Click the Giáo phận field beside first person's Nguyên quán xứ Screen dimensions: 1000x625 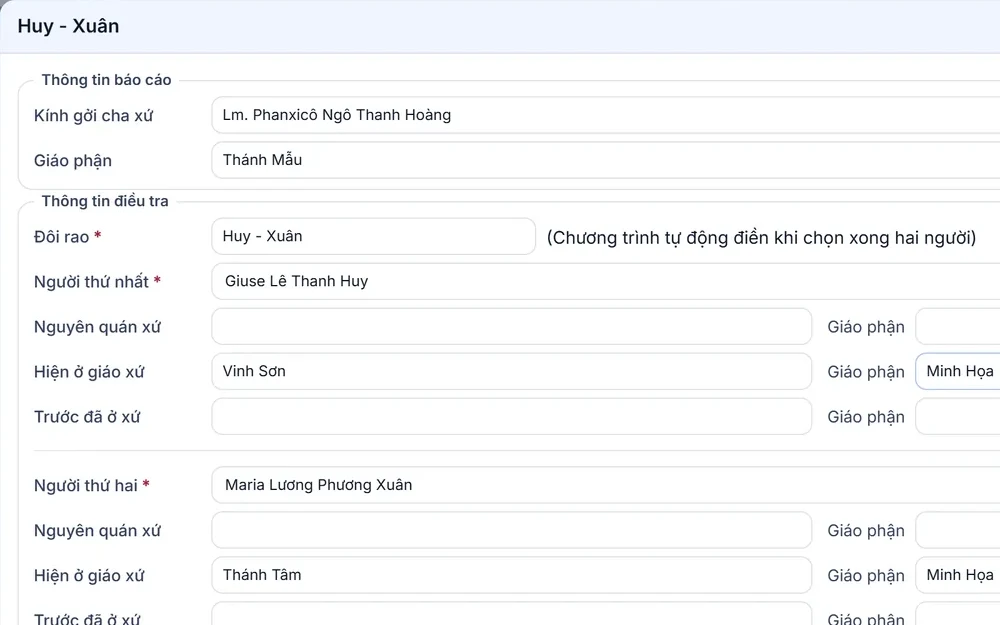pyautogui.click(x=958, y=327)
